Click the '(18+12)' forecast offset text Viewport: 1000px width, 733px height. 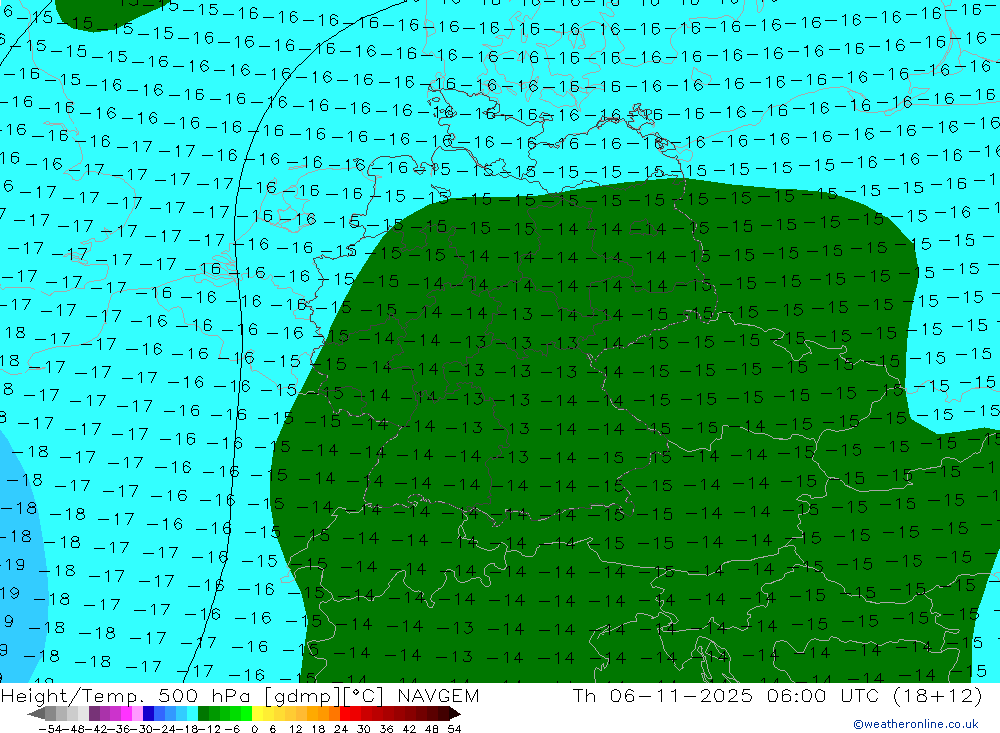[937, 695]
